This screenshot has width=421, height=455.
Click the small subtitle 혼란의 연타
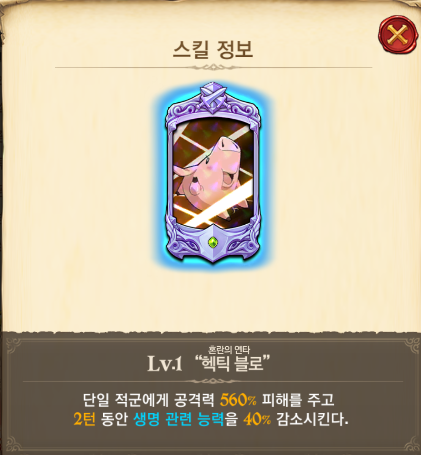click(x=229, y=350)
